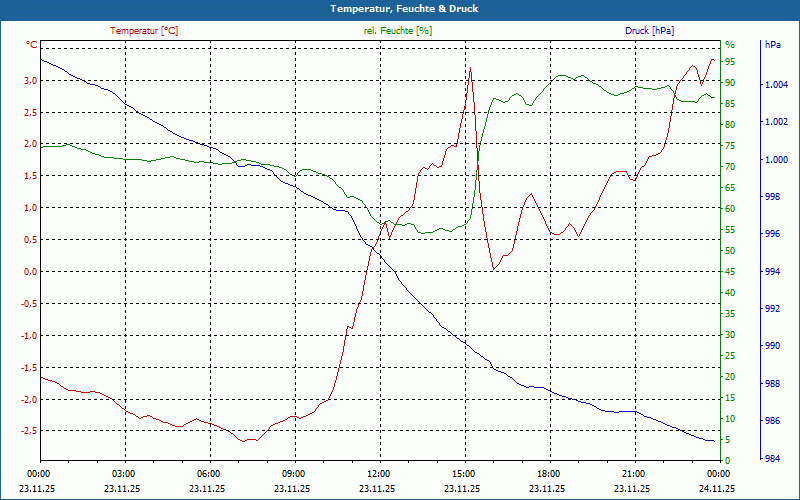The image size is (800, 500).
Task: Click green humidity axis value "50"
Action: pyautogui.click(x=730, y=251)
